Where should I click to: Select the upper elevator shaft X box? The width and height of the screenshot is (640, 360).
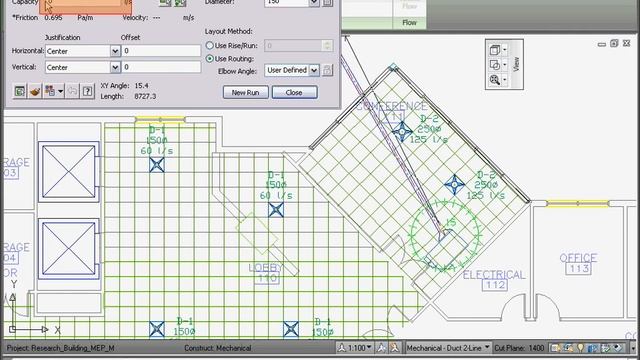(69, 171)
